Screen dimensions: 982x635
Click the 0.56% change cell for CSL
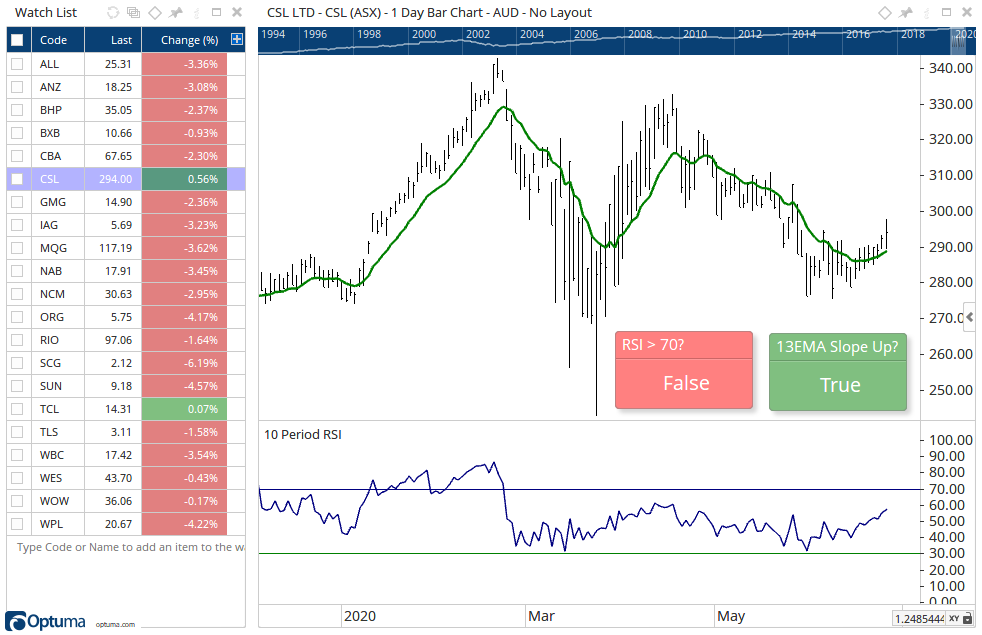185,179
